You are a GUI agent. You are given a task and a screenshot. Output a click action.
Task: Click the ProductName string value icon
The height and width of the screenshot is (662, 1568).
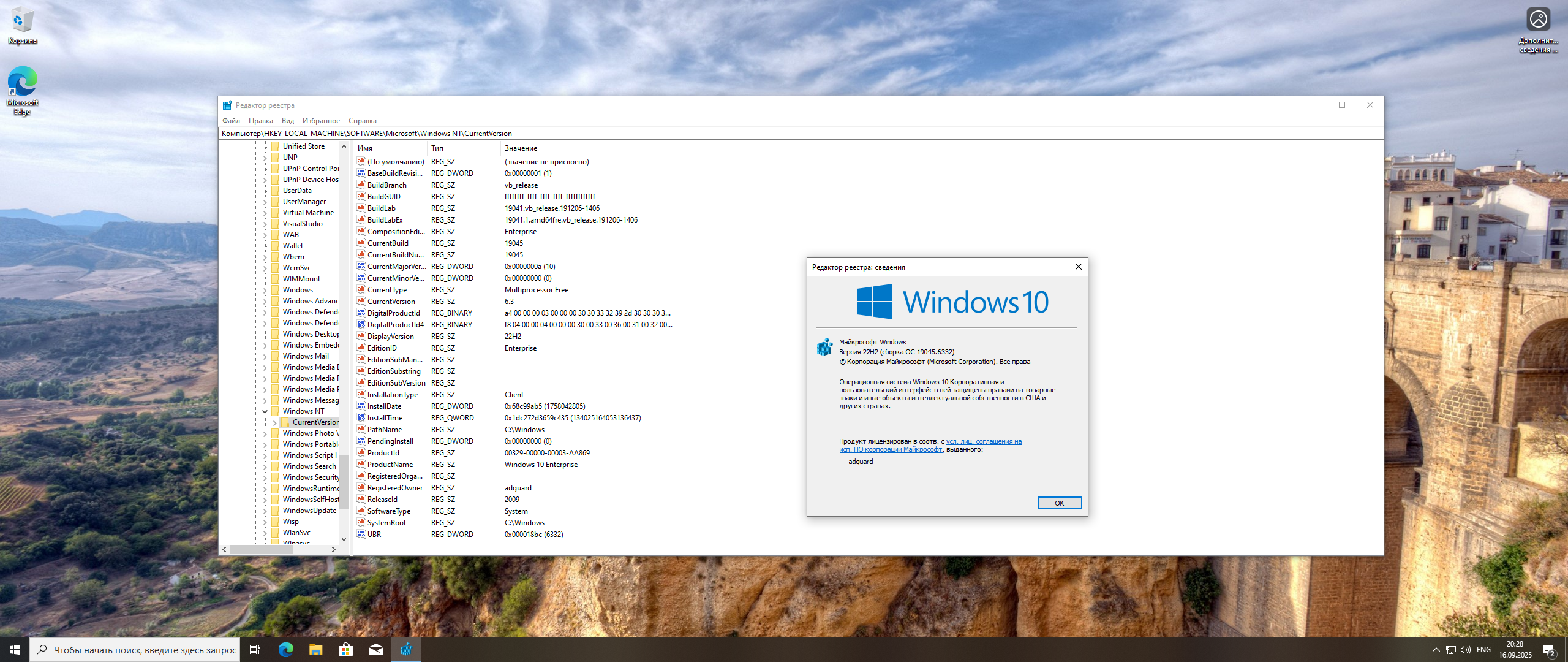361,465
